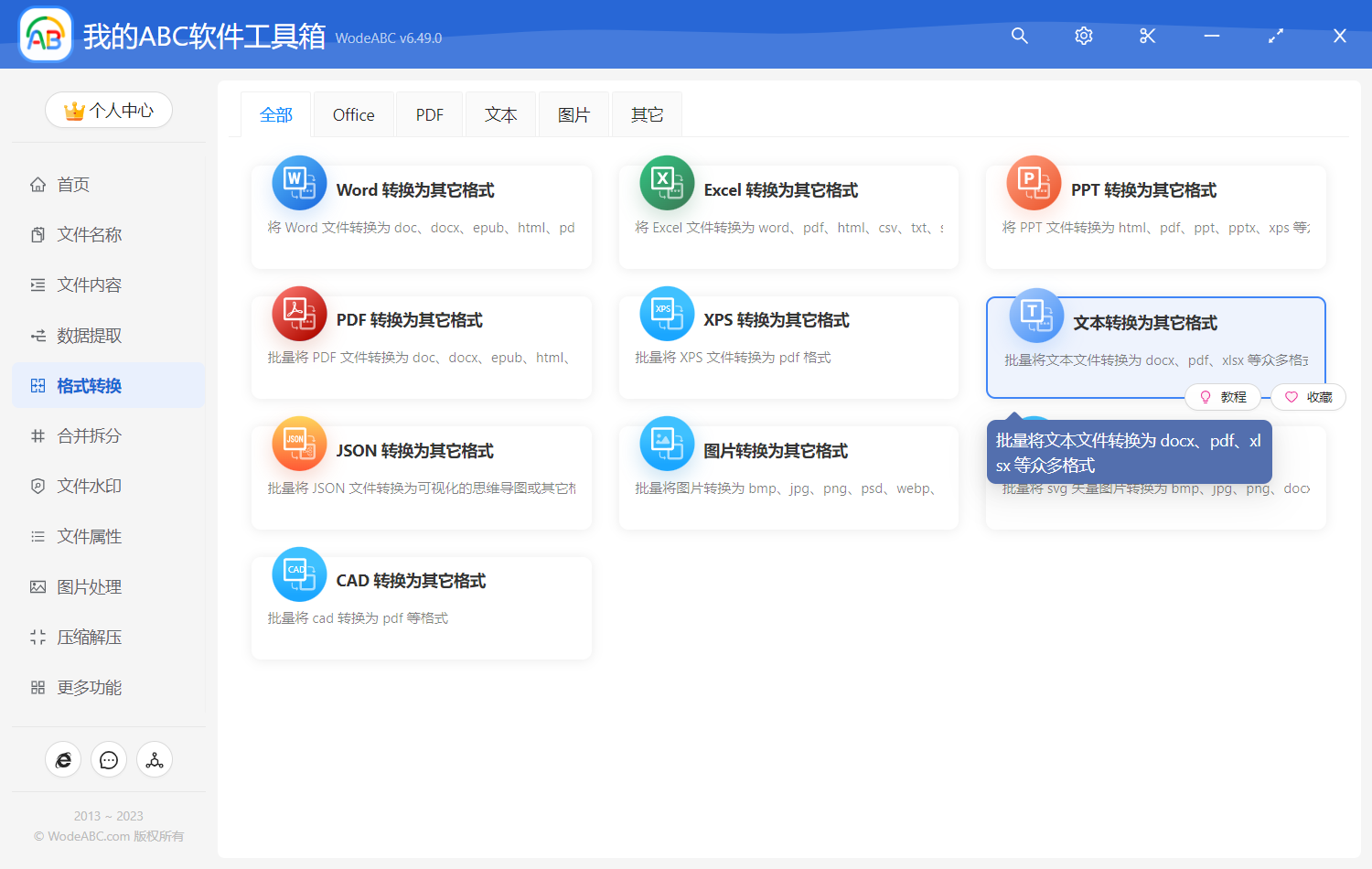Image resolution: width=1372 pixels, height=869 pixels.
Task: Open the PPT 转换为其它格式 icon
Action: coord(1034,183)
